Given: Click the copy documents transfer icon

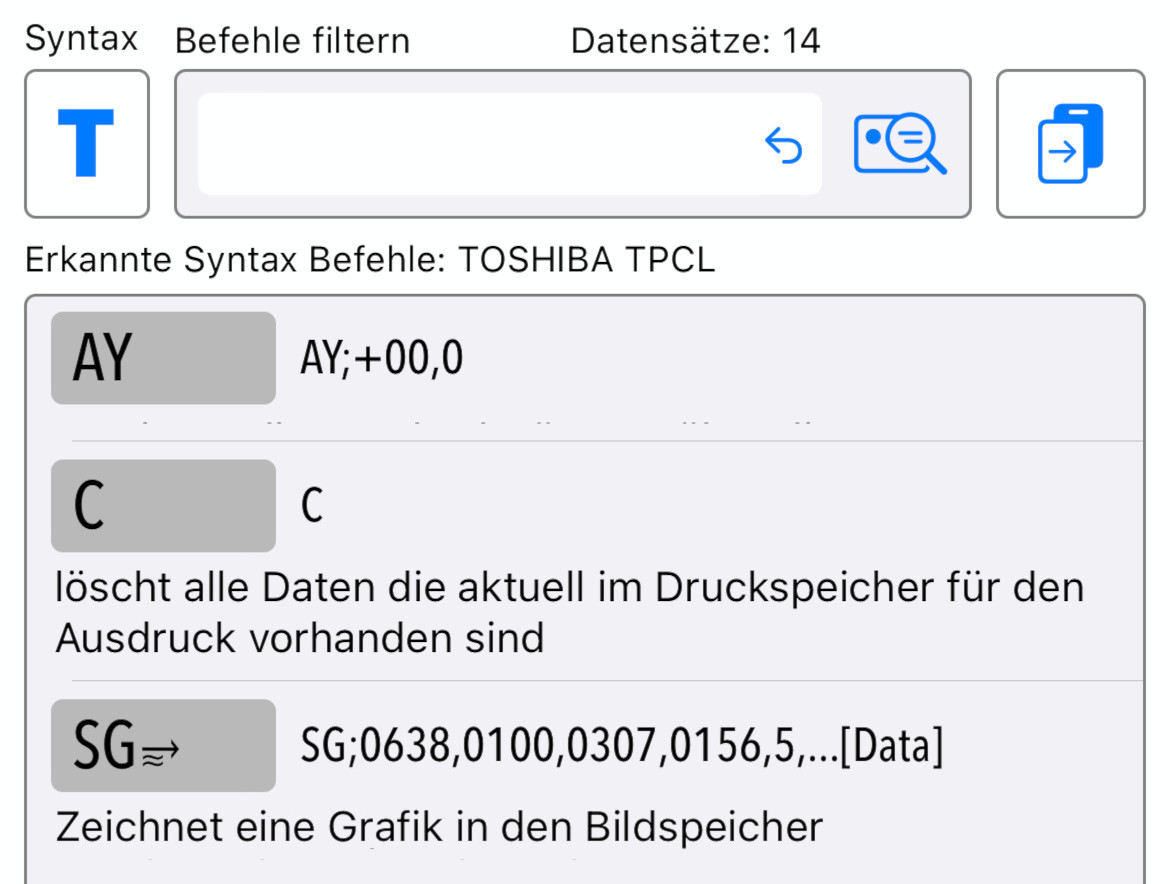Looking at the screenshot, I should tap(1070, 144).
